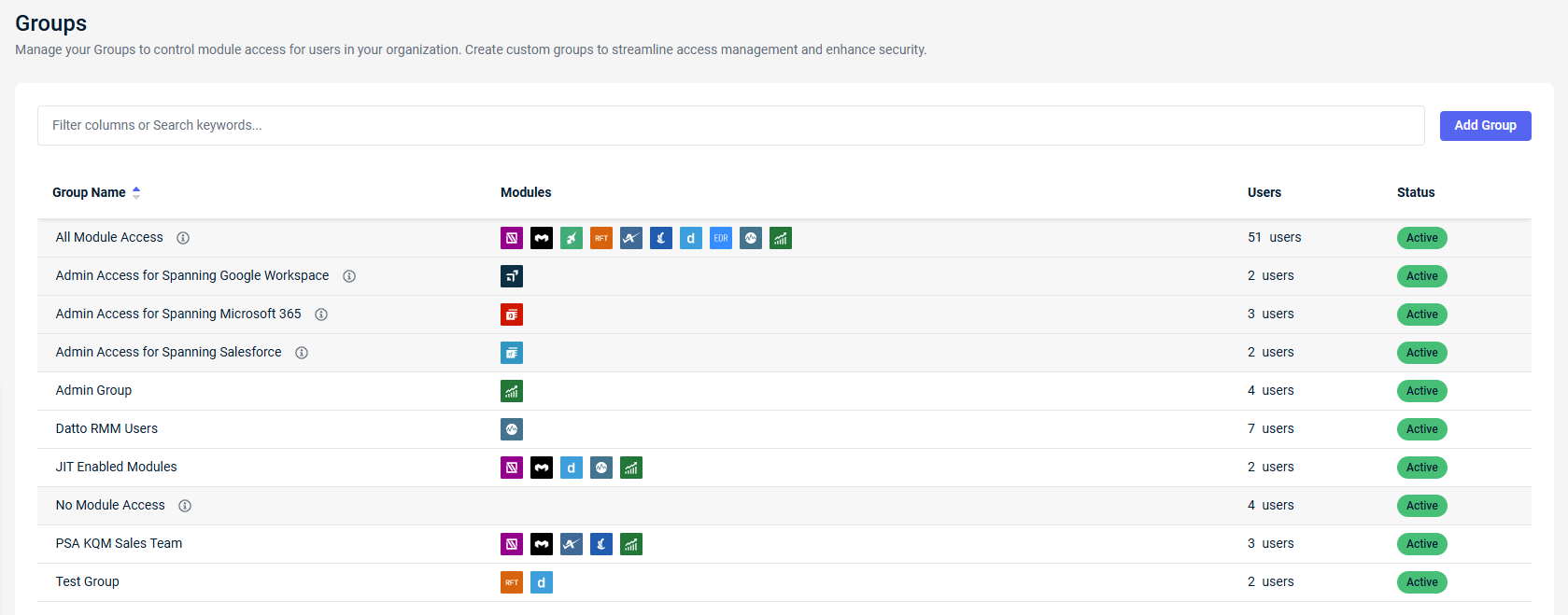This screenshot has height=615, width=1568.
Task: Open Admin Access for Spanning Google Workspace group
Action: 192,275
